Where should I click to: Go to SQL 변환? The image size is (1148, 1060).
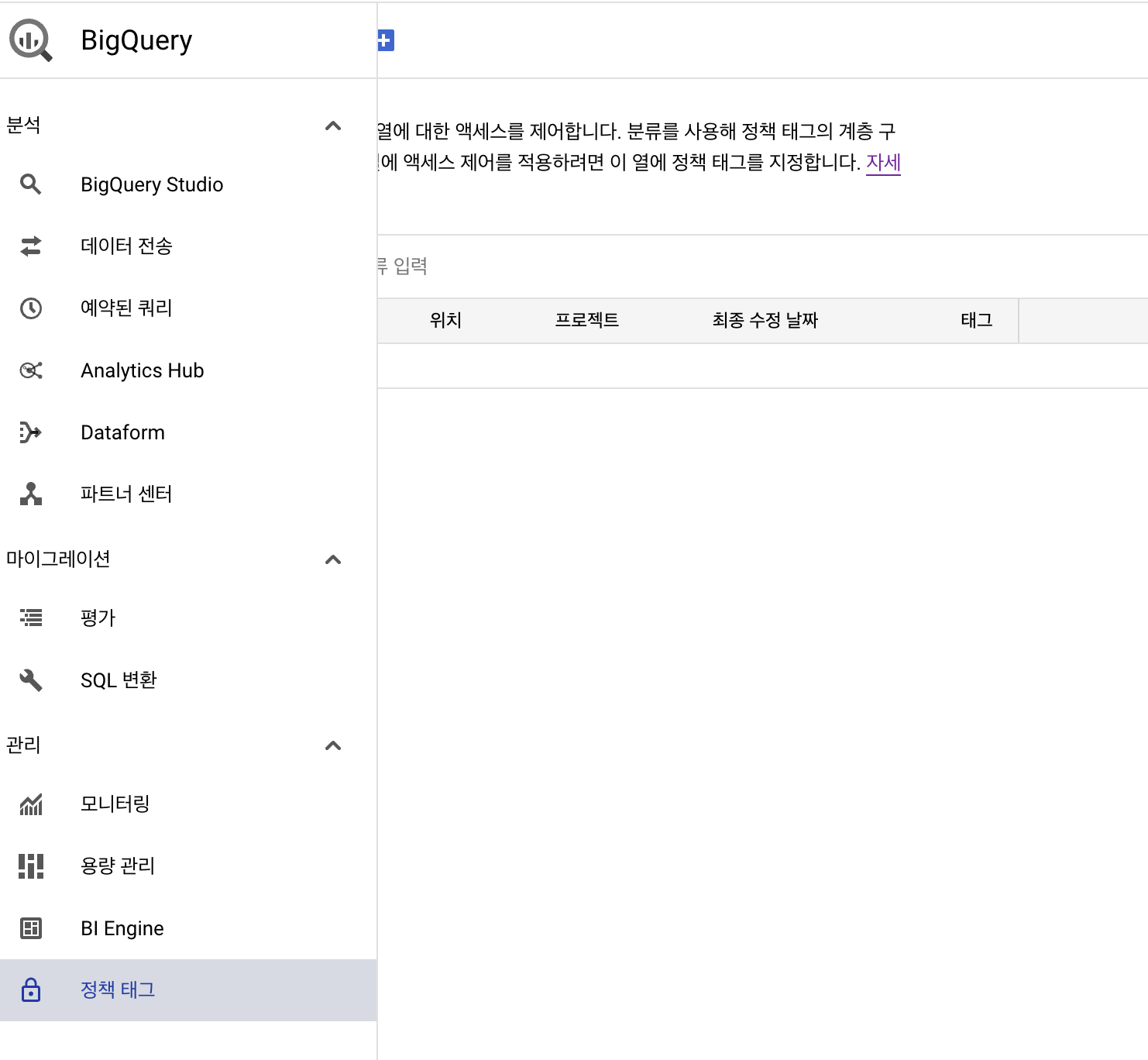[188, 680]
